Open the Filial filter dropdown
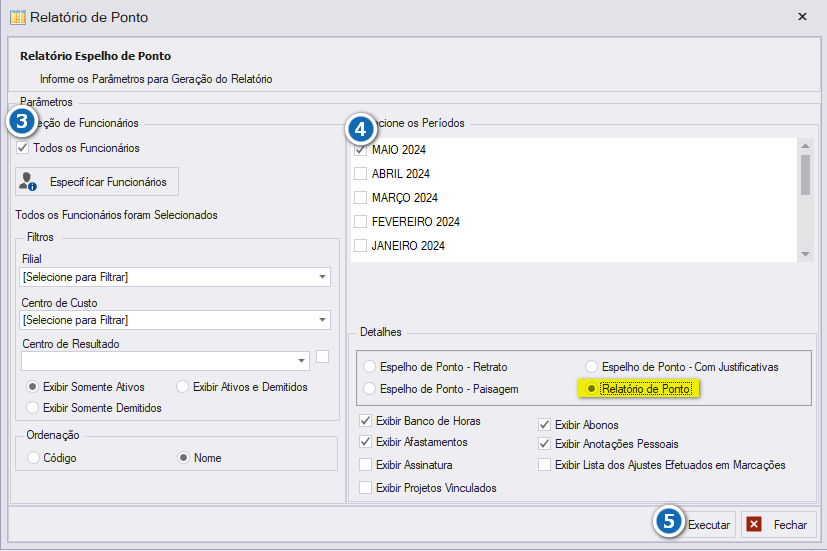 pos(175,277)
